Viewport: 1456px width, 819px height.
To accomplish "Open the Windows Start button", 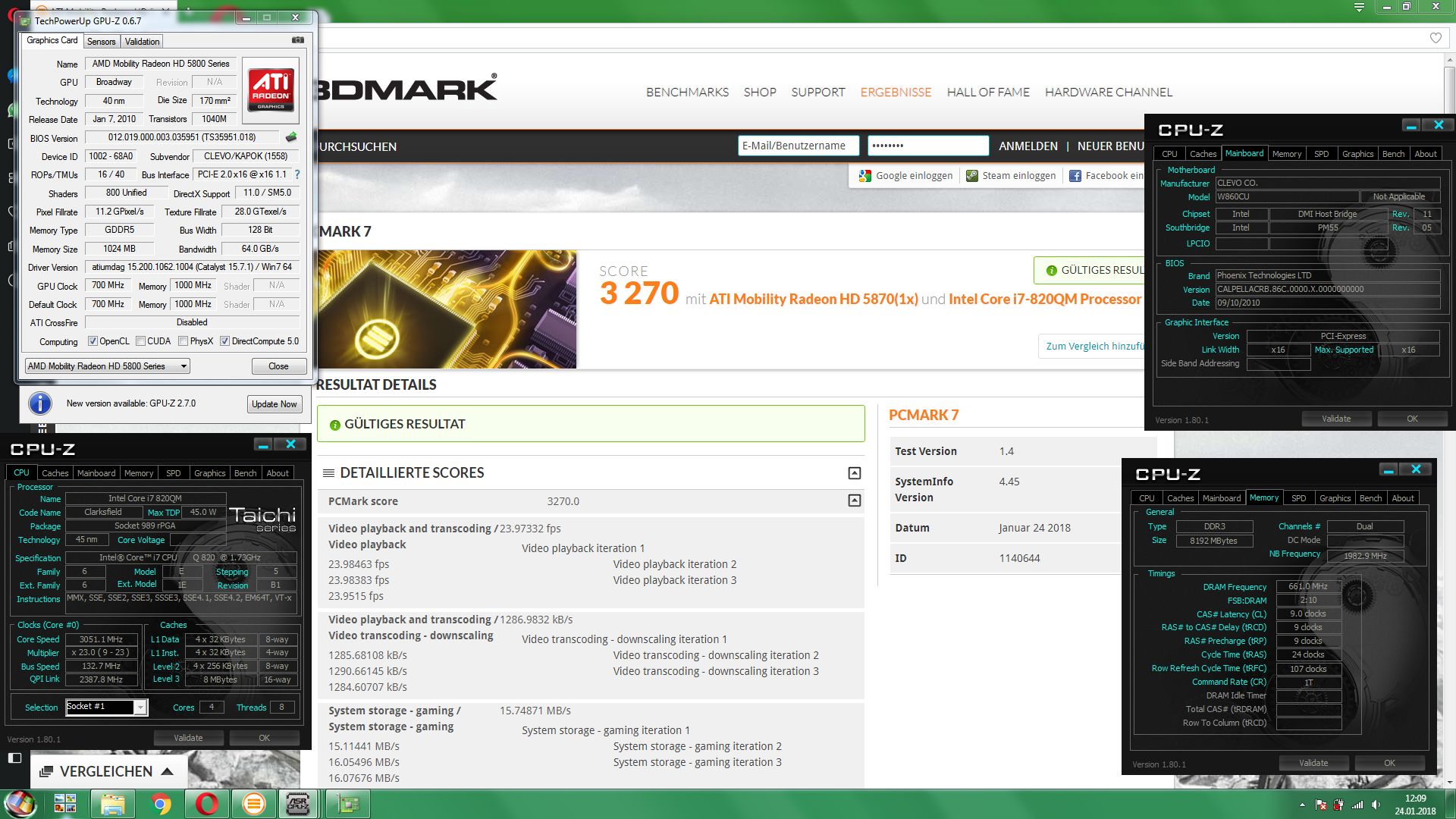I will pyautogui.click(x=20, y=804).
